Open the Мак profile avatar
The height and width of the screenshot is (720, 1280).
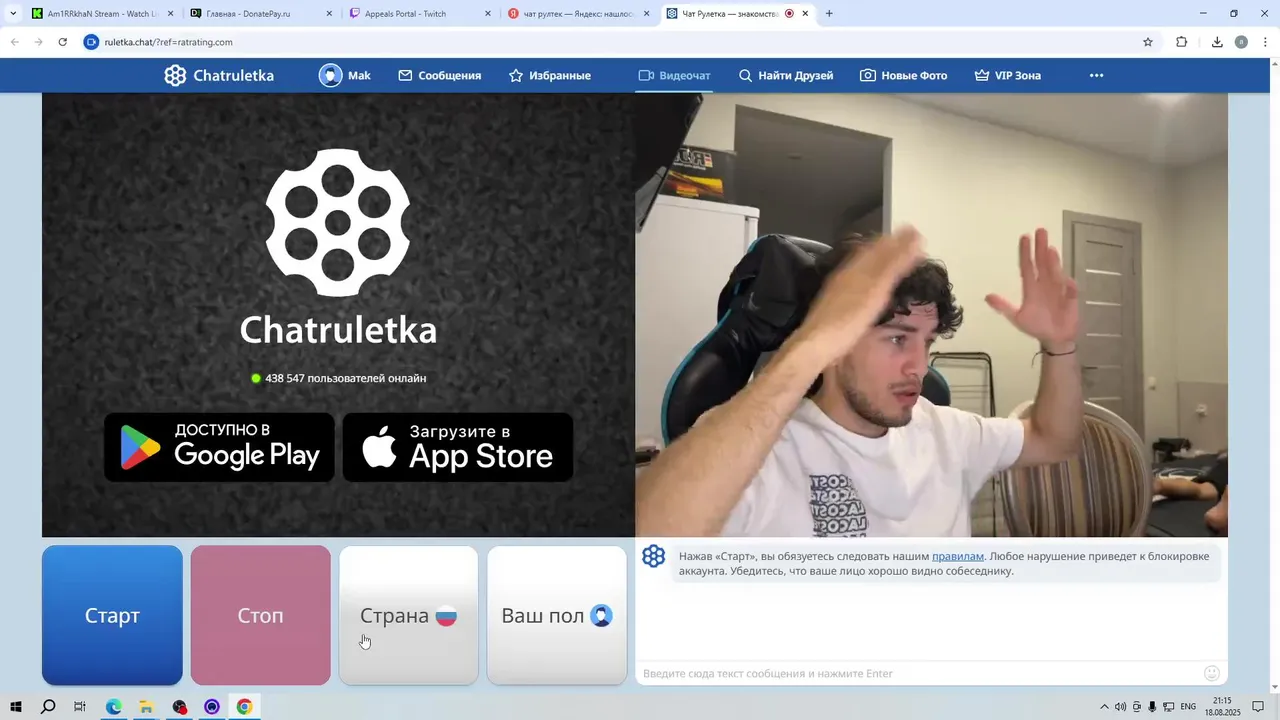click(x=330, y=75)
